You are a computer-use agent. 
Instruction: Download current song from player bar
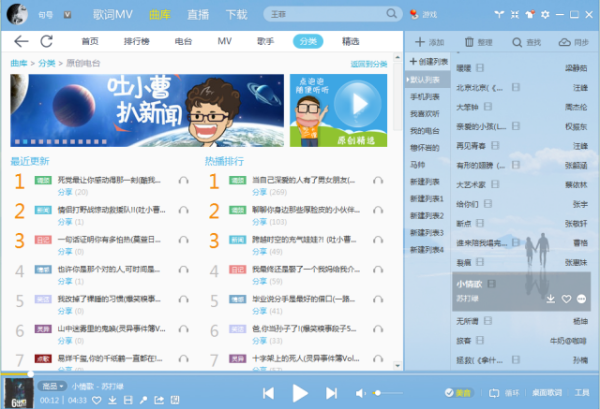click(112, 400)
